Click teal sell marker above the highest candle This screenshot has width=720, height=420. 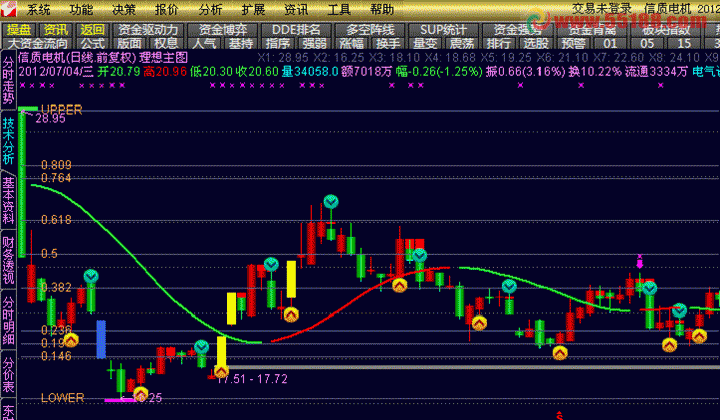331,202
